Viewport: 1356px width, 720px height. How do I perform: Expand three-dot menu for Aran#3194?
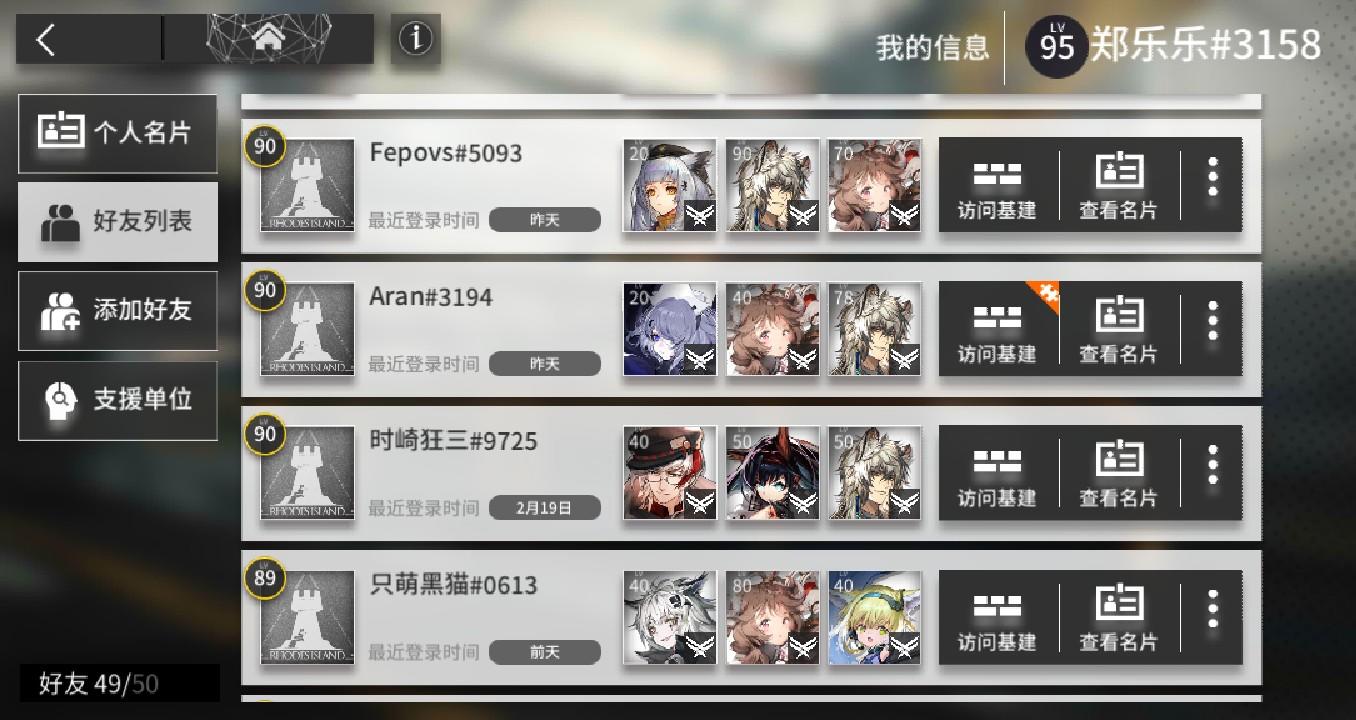[1212, 322]
